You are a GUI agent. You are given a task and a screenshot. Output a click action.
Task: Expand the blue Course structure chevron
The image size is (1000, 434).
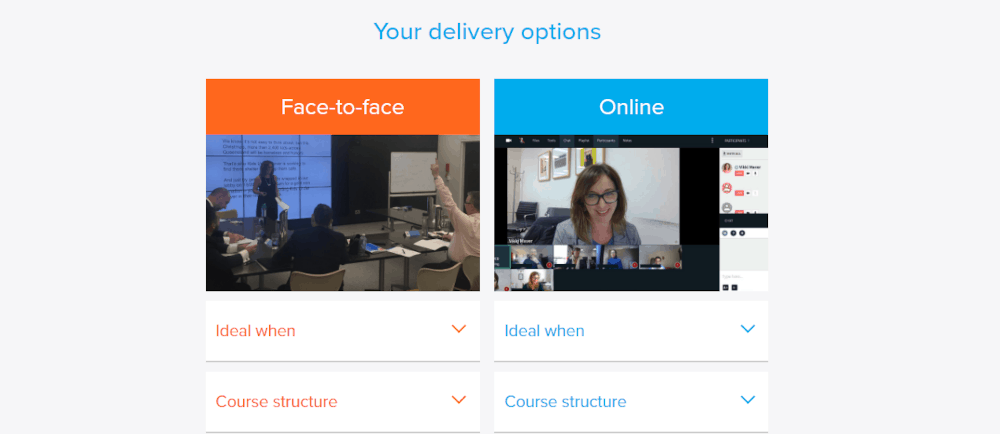pos(747,400)
